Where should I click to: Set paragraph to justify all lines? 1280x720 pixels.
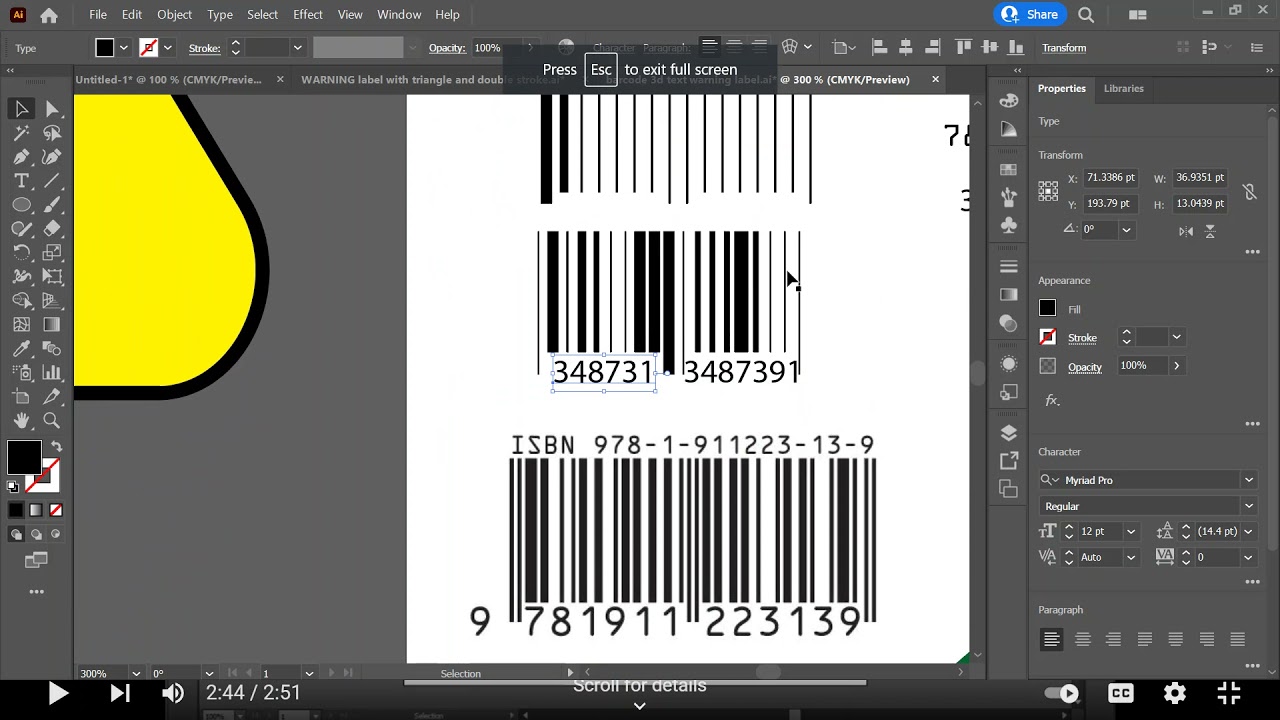click(x=1238, y=639)
